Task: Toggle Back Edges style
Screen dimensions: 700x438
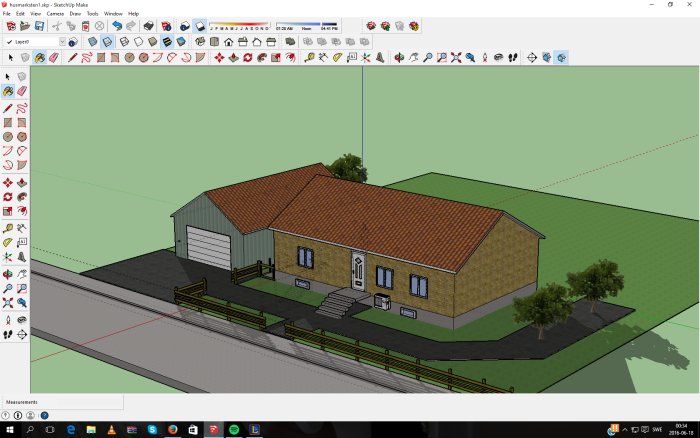Action: coord(107,42)
